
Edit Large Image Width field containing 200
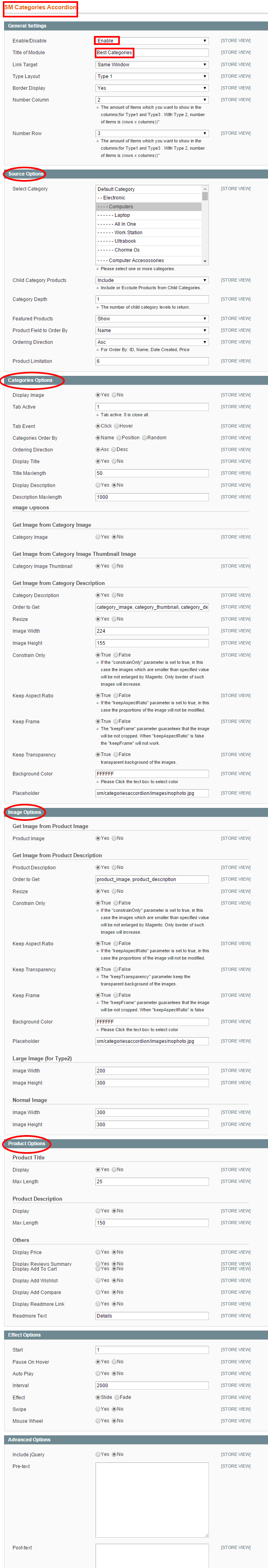(x=152, y=1071)
